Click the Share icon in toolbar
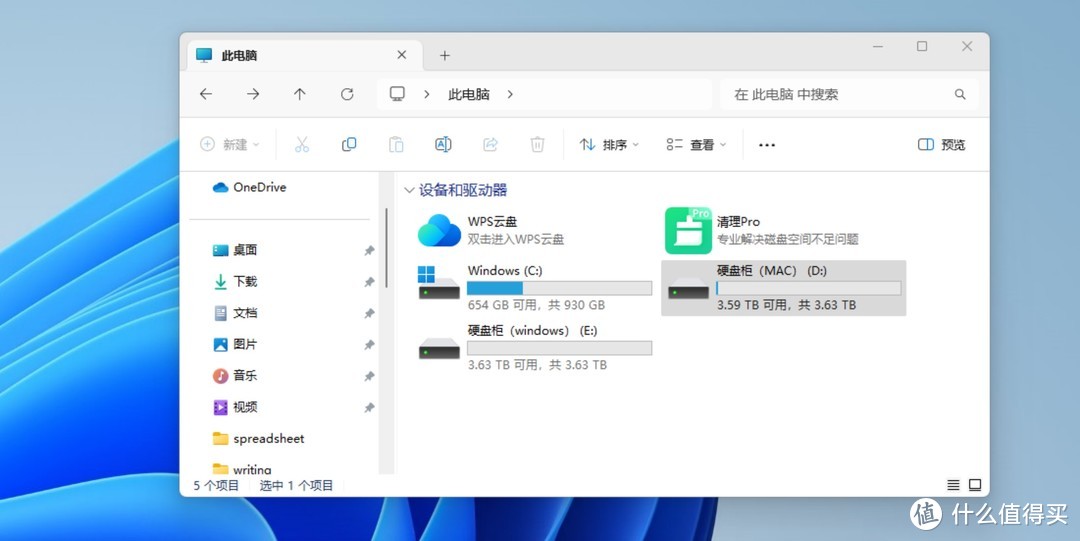This screenshot has height=541, width=1080. coord(490,144)
